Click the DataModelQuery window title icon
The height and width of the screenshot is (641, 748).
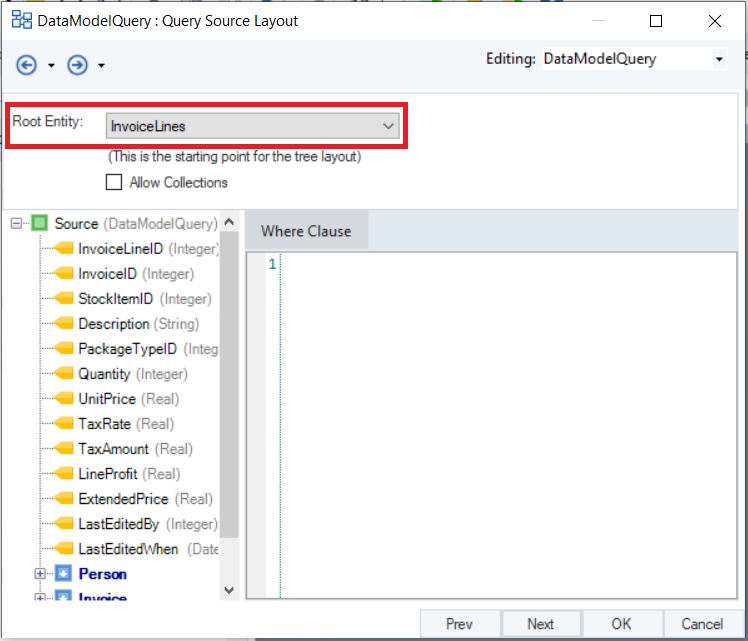coord(21,21)
